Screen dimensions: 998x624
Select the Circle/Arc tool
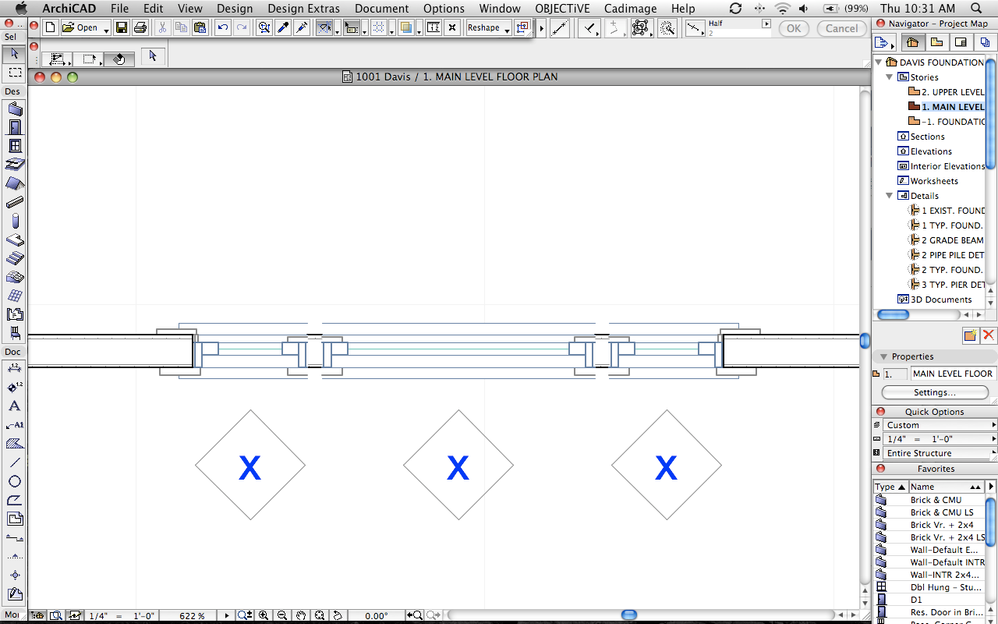tap(14, 481)
